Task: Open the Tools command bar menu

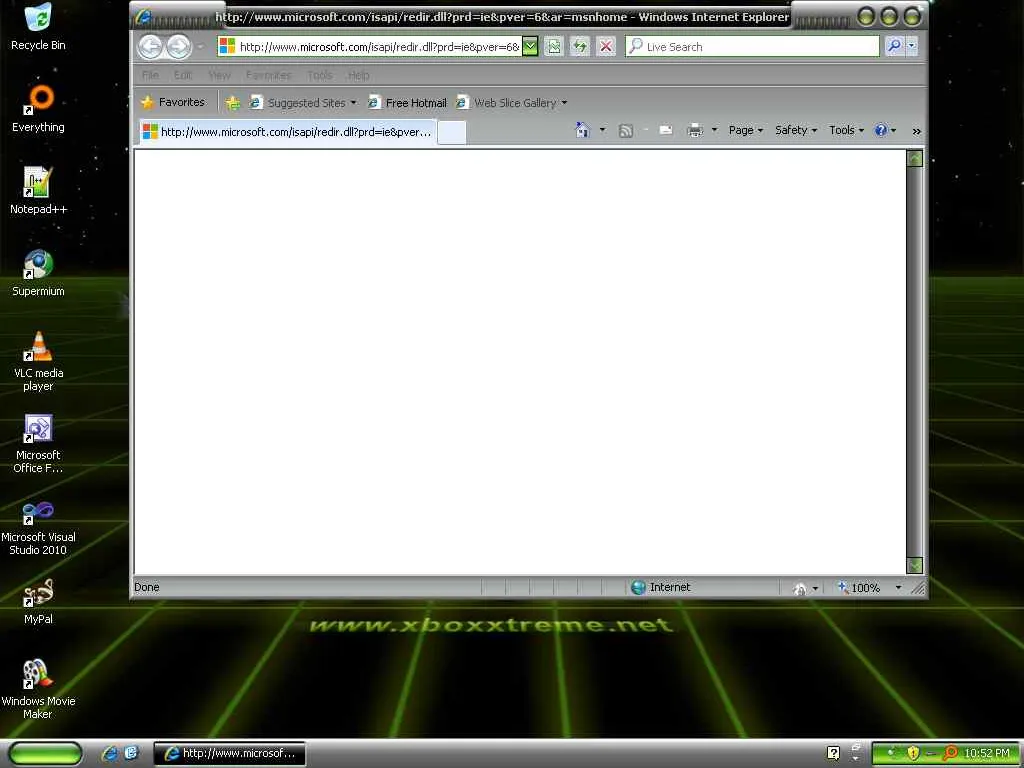Action: [846, 130]
